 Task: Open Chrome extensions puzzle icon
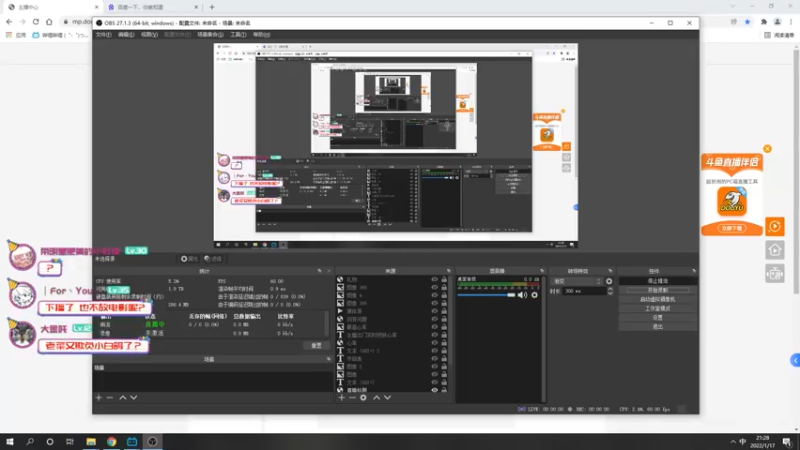point(764,22)
